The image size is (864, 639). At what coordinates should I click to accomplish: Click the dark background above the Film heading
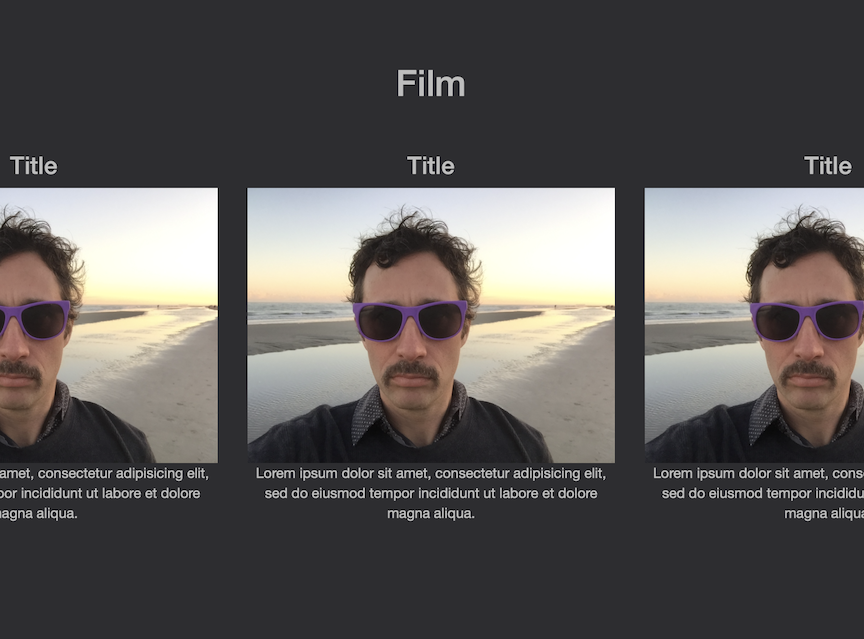click(x=430, y=25)
